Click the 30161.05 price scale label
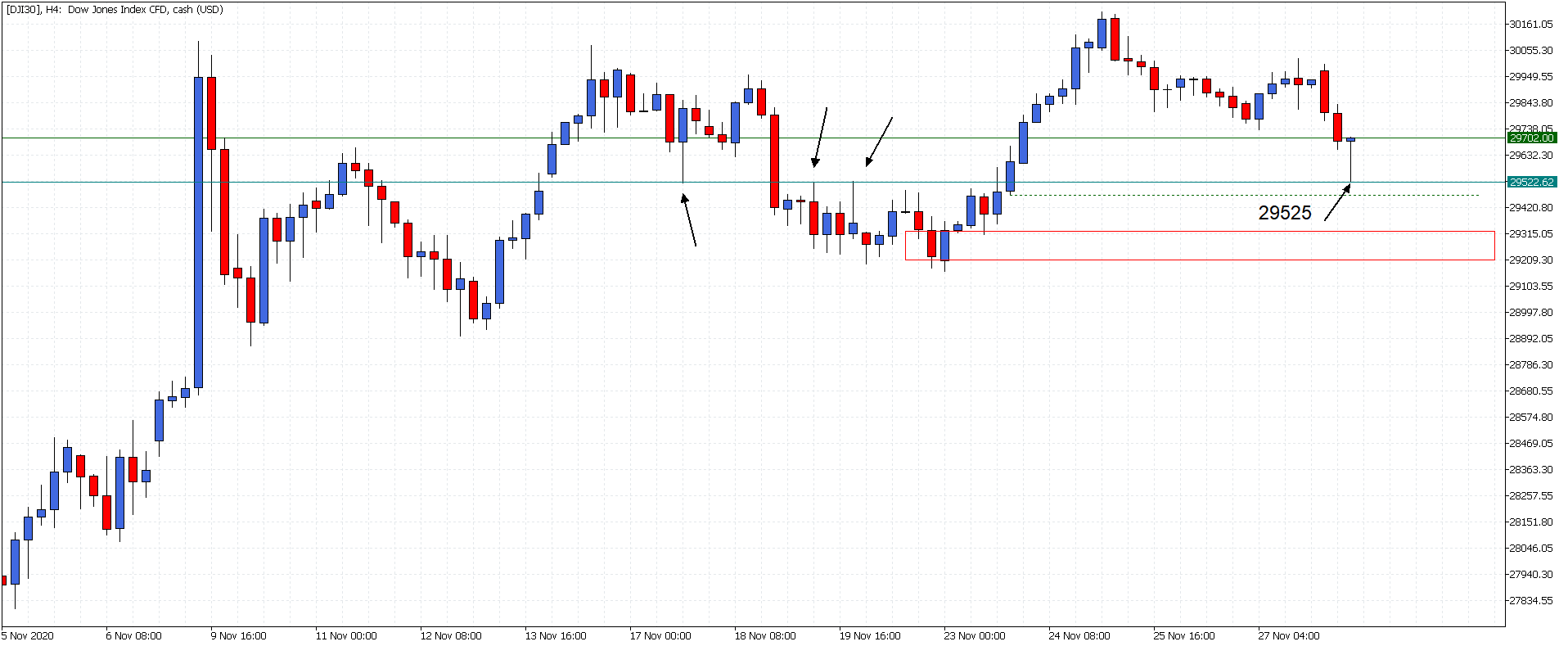1568x646 pixels. point(1530,25)
